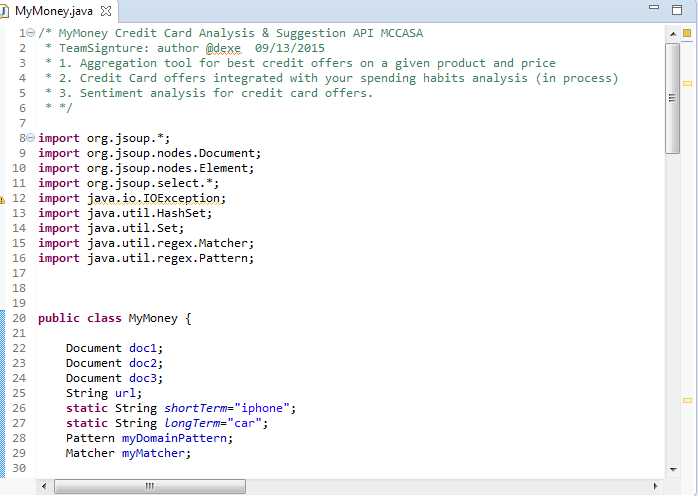698x496 pixels.
Task: Click the 'shortTerm' variable
Action: (195, 408)
